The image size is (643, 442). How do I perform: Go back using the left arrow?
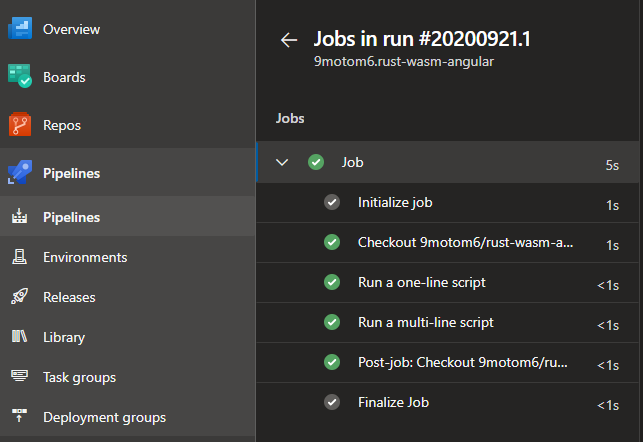tap(289, 40)
